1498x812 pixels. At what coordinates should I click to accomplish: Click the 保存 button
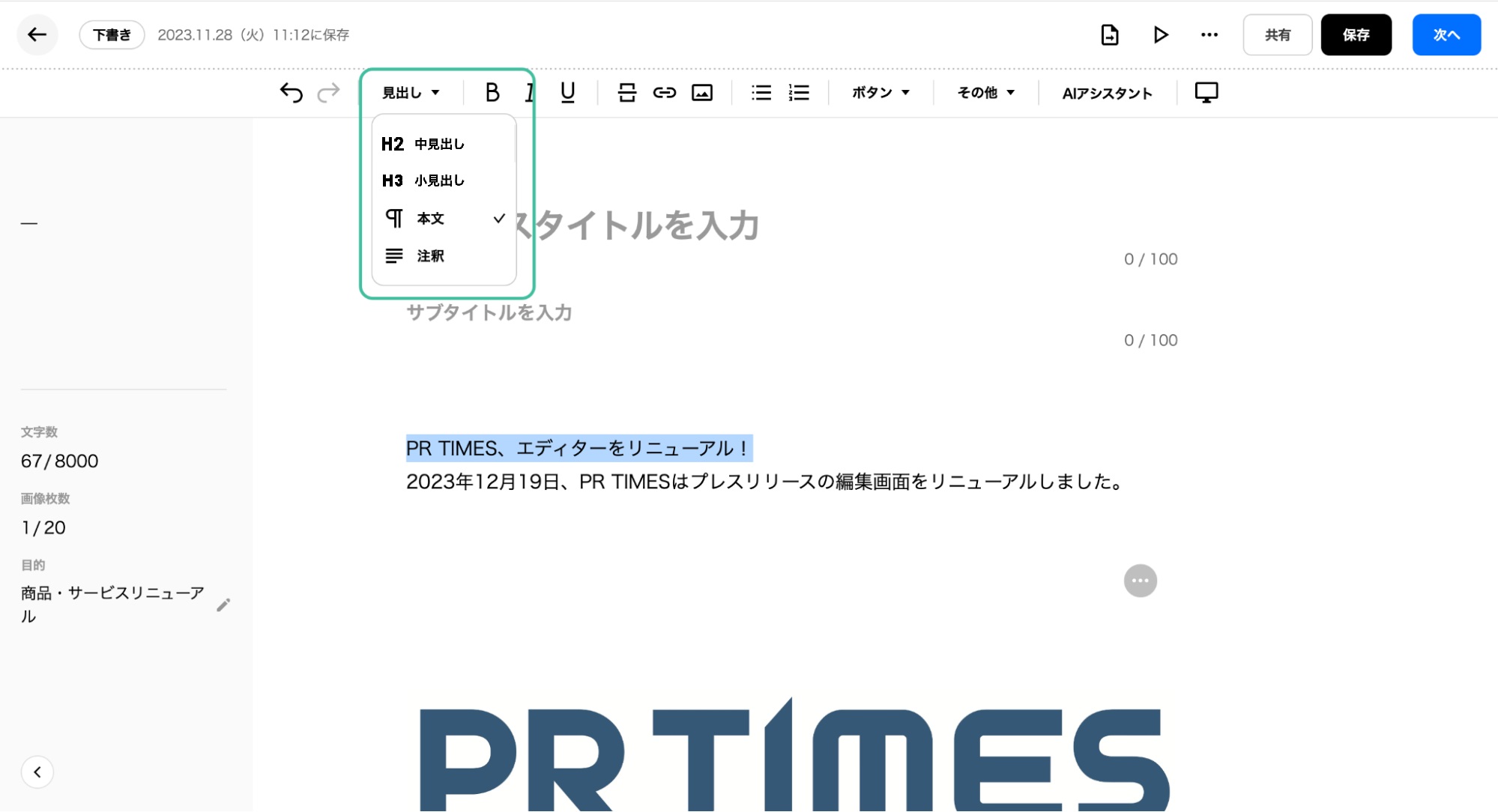pyautogui.click(x=1355, y=34)
